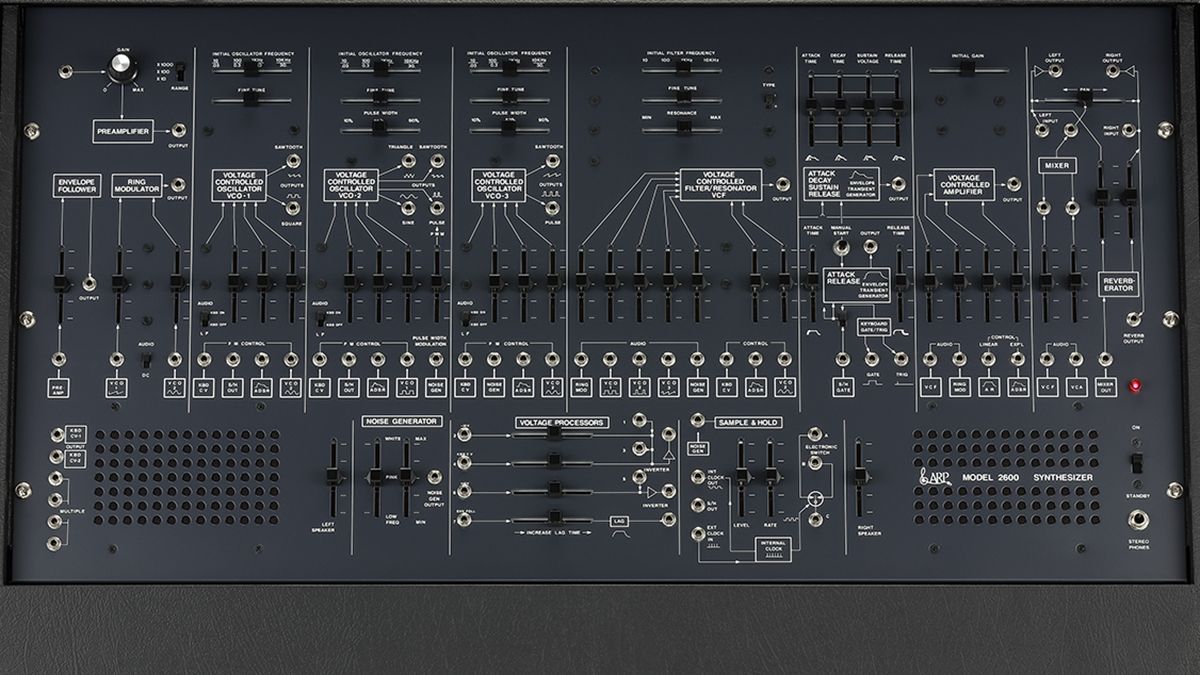Click the filter Resonance slider
The height and width of the screenshot is (675, 1200).
coord(682,130)
